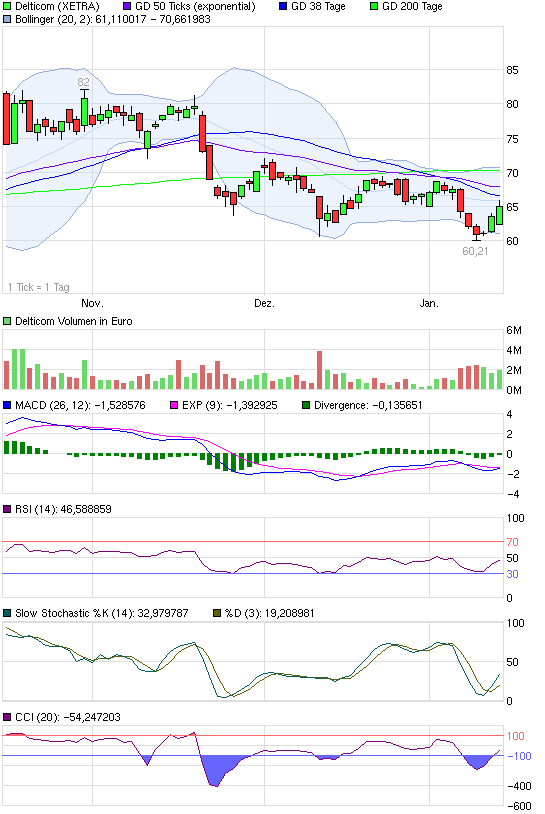Click the tallest red volume bar in December
545x814 pixels.
(x=320, y=370)
